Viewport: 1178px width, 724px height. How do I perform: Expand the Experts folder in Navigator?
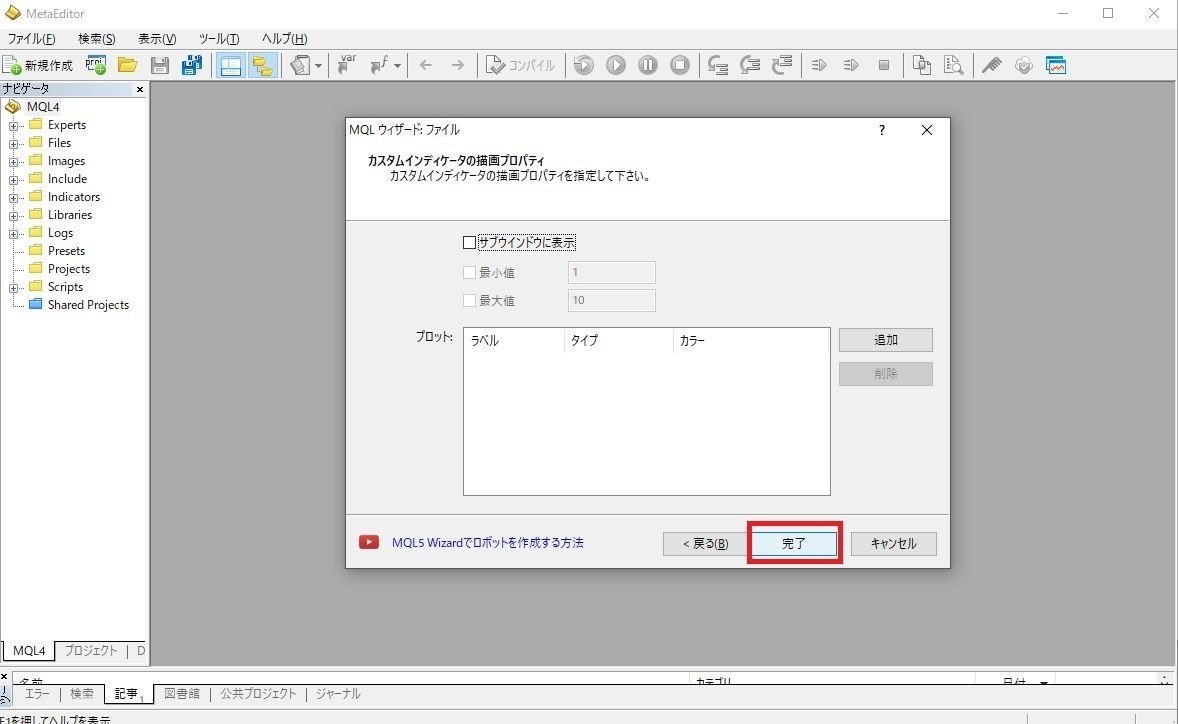(x=12, y=124)
